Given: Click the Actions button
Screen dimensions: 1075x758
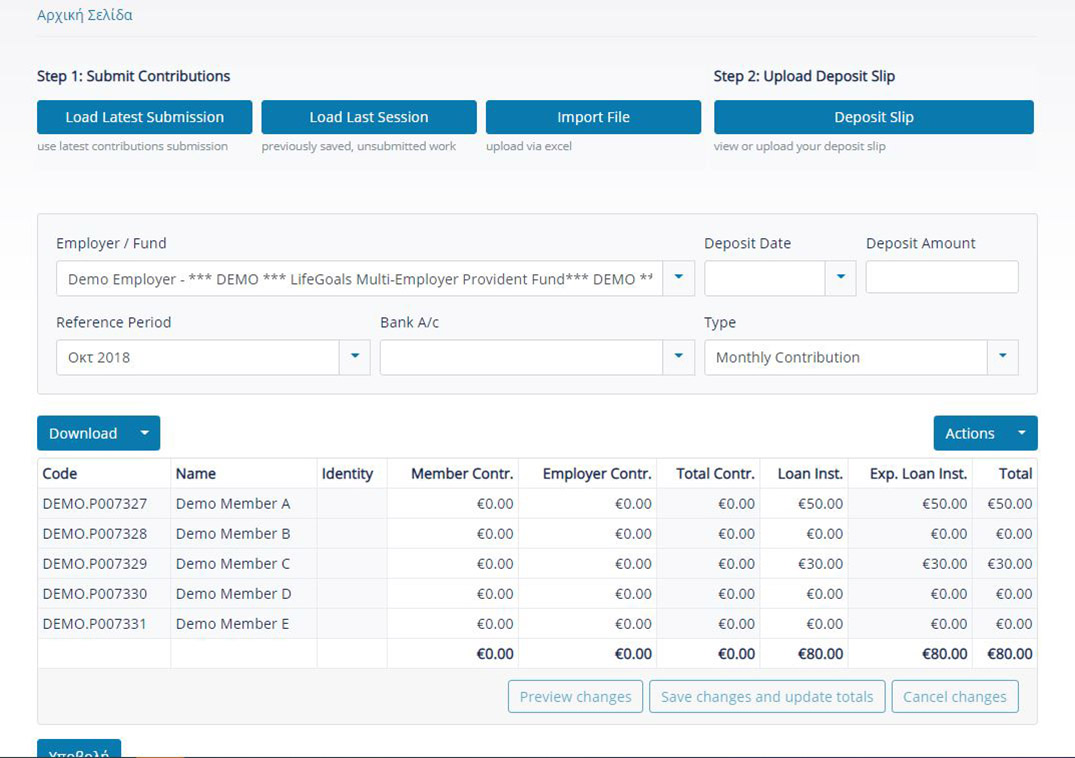Looking at the screenshot, I should point(969,433).
